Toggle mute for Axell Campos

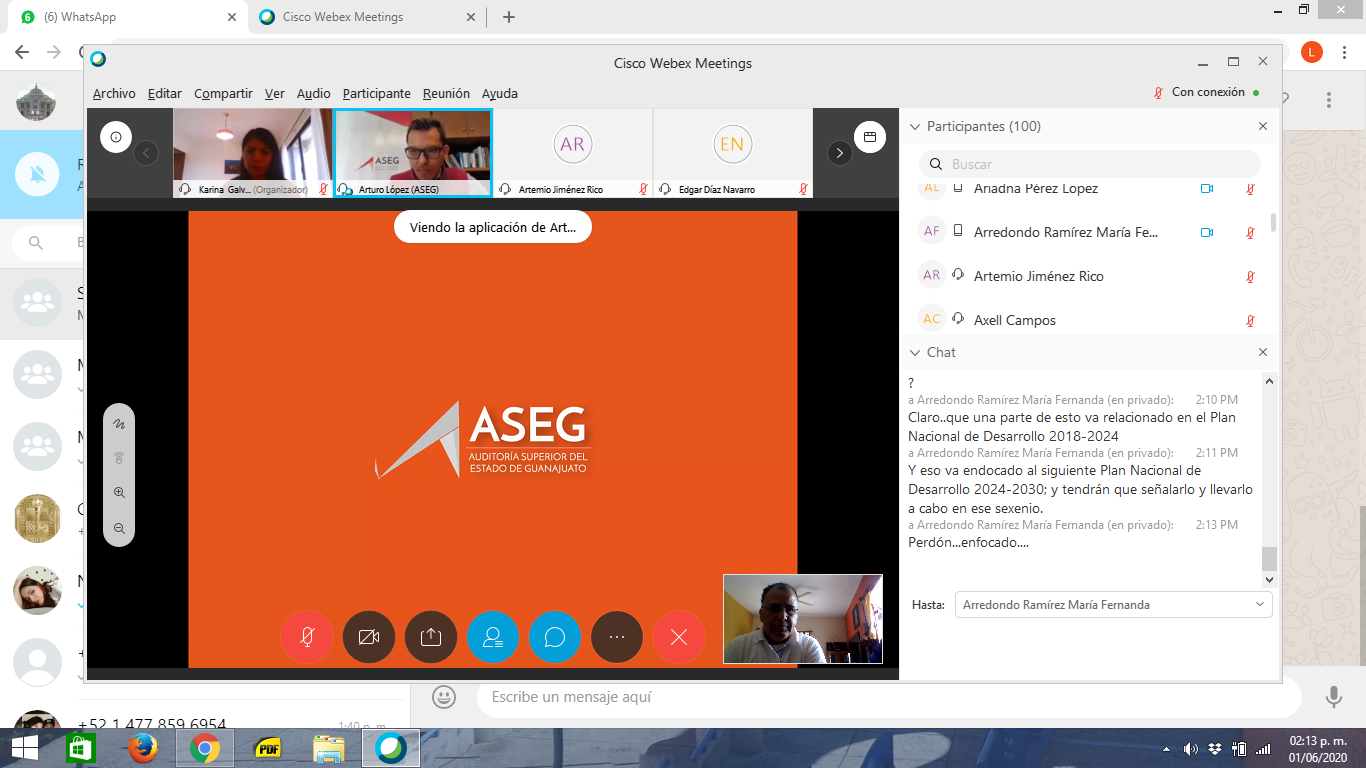click(x=1250, y=321)
